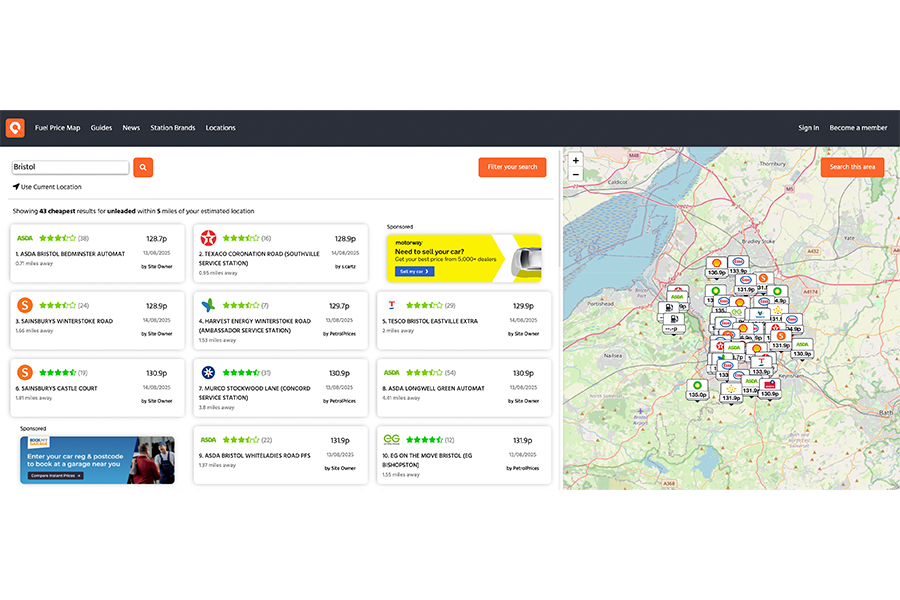Select the Morrisons map marker priced 131.9p at bottom
Screen dimensions: 900x600
tap(731, 392)
